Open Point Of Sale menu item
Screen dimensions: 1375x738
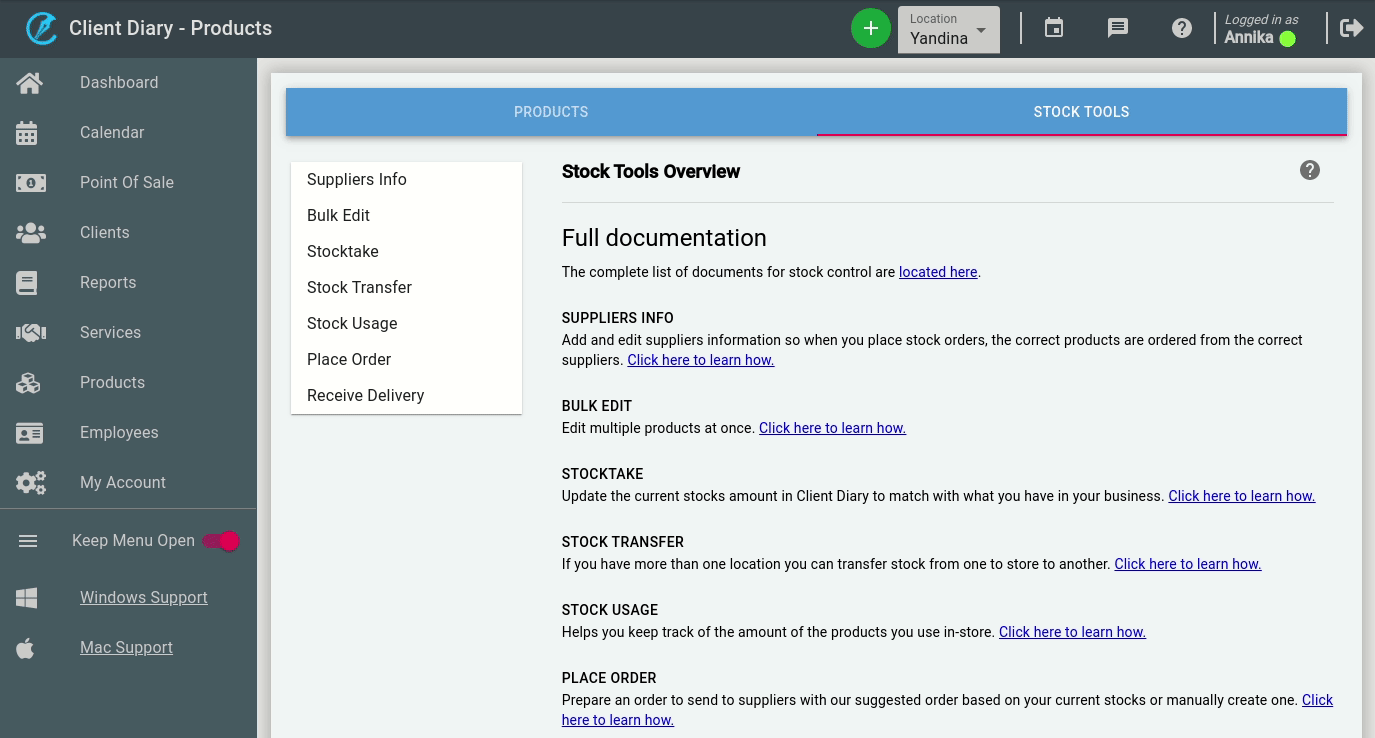point(128,183)
